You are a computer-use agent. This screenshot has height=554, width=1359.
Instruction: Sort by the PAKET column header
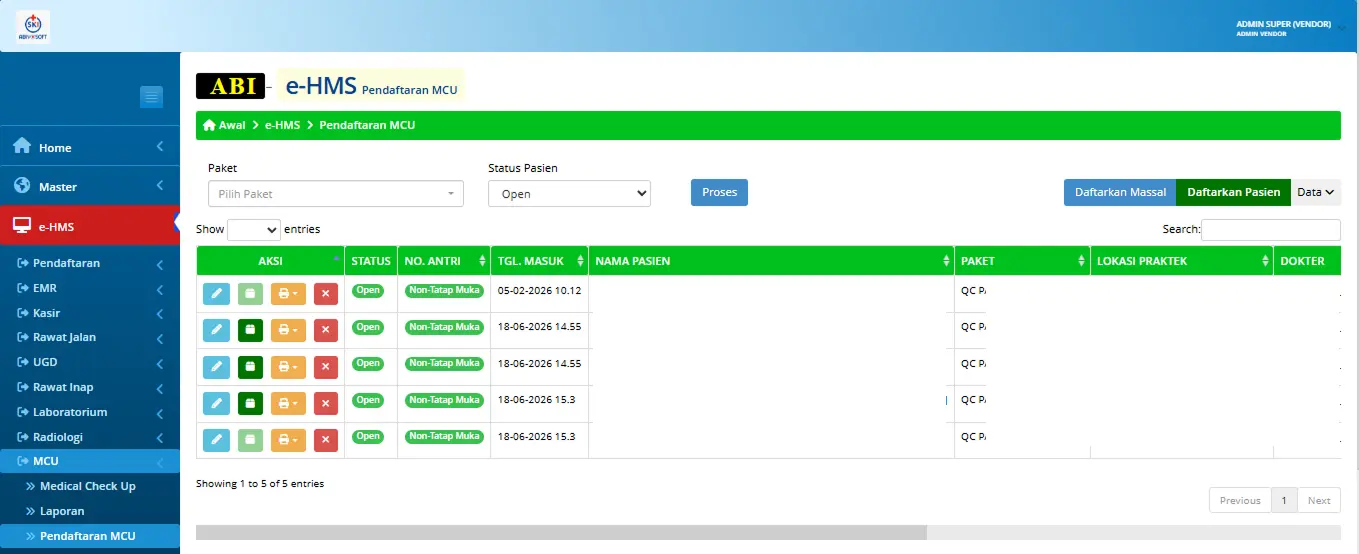(x=1022, y=261)
